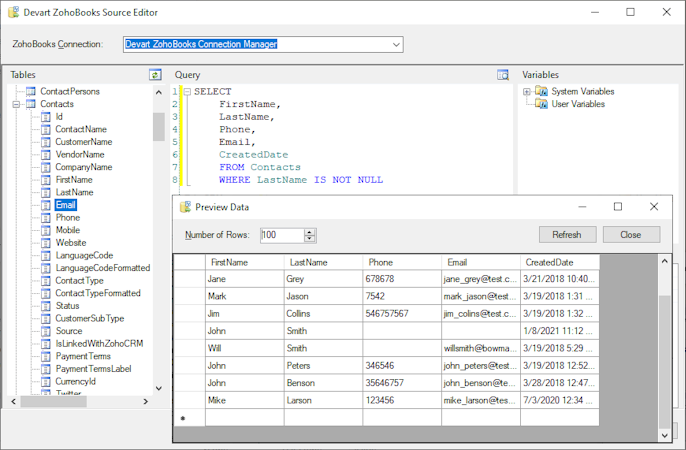Screen dimensions: 686x450
Task: Expand the System Variables node
Action: (527, 92)
